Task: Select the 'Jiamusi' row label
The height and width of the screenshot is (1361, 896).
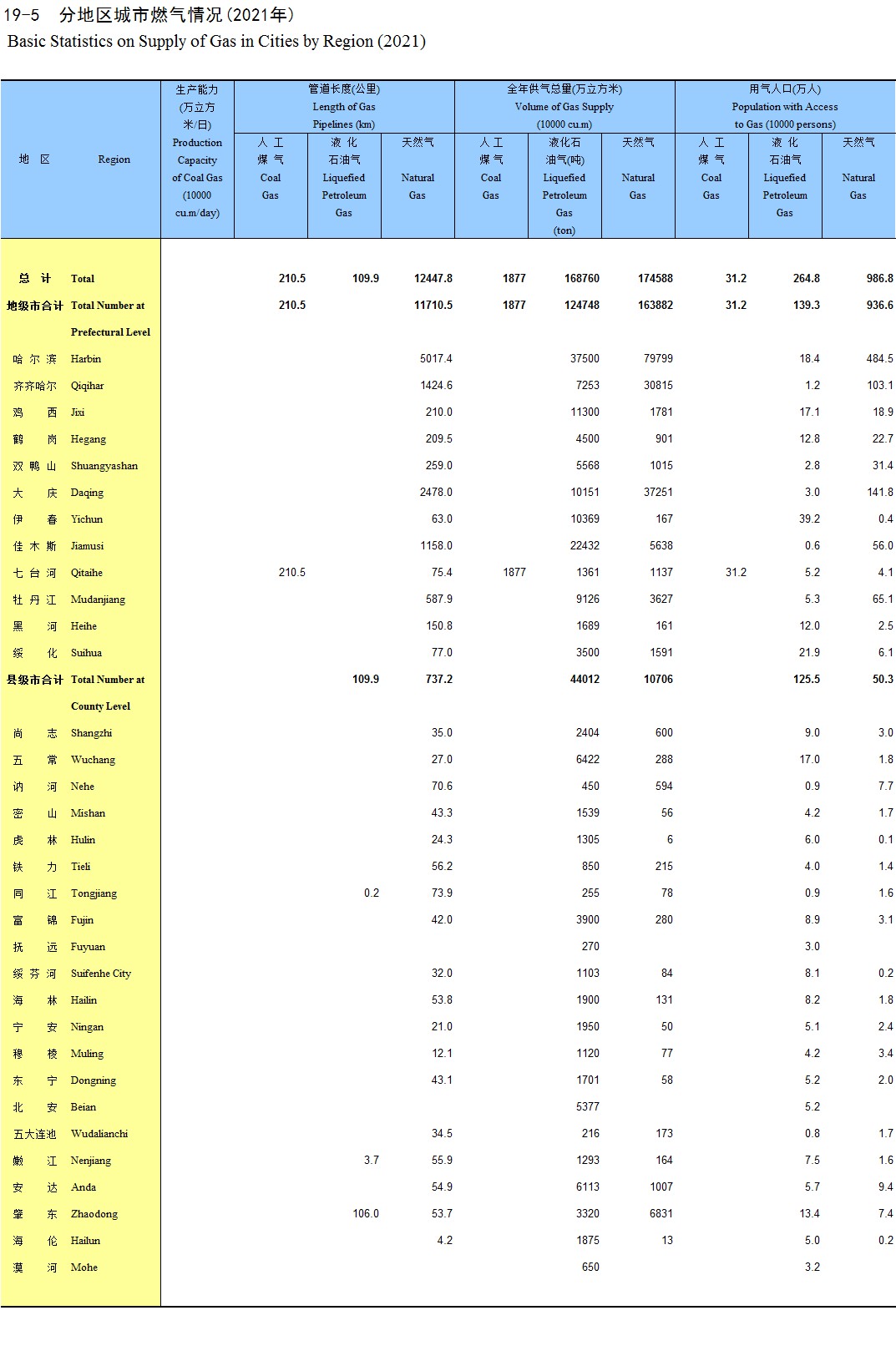Action: point(88,546)
